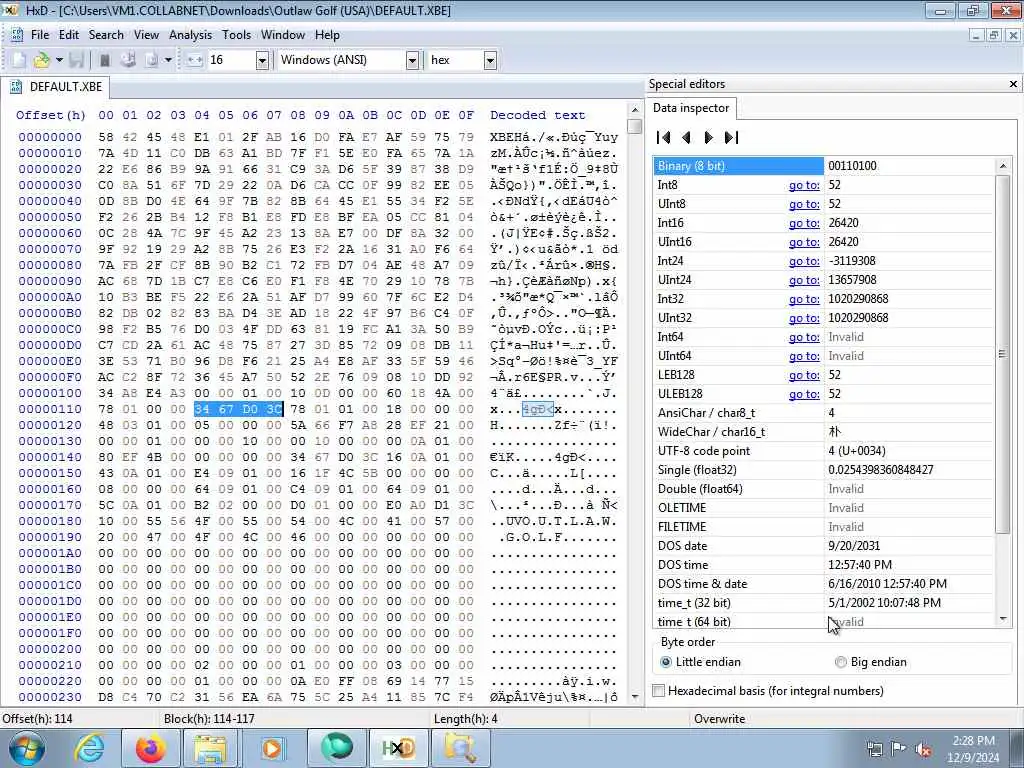Open the green orb app on taskbar
The height and width of the screenshot is (768, 1024).
tap(336, 748)
